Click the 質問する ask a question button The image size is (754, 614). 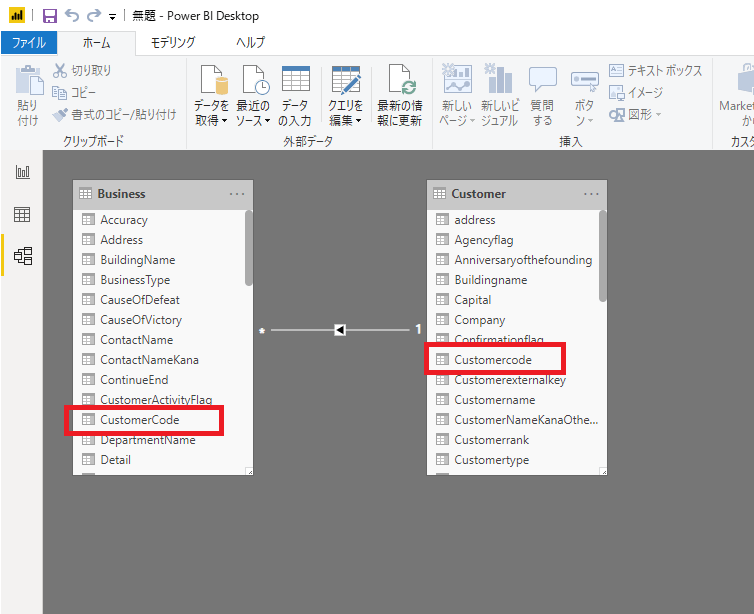click(x=542, y=96)
